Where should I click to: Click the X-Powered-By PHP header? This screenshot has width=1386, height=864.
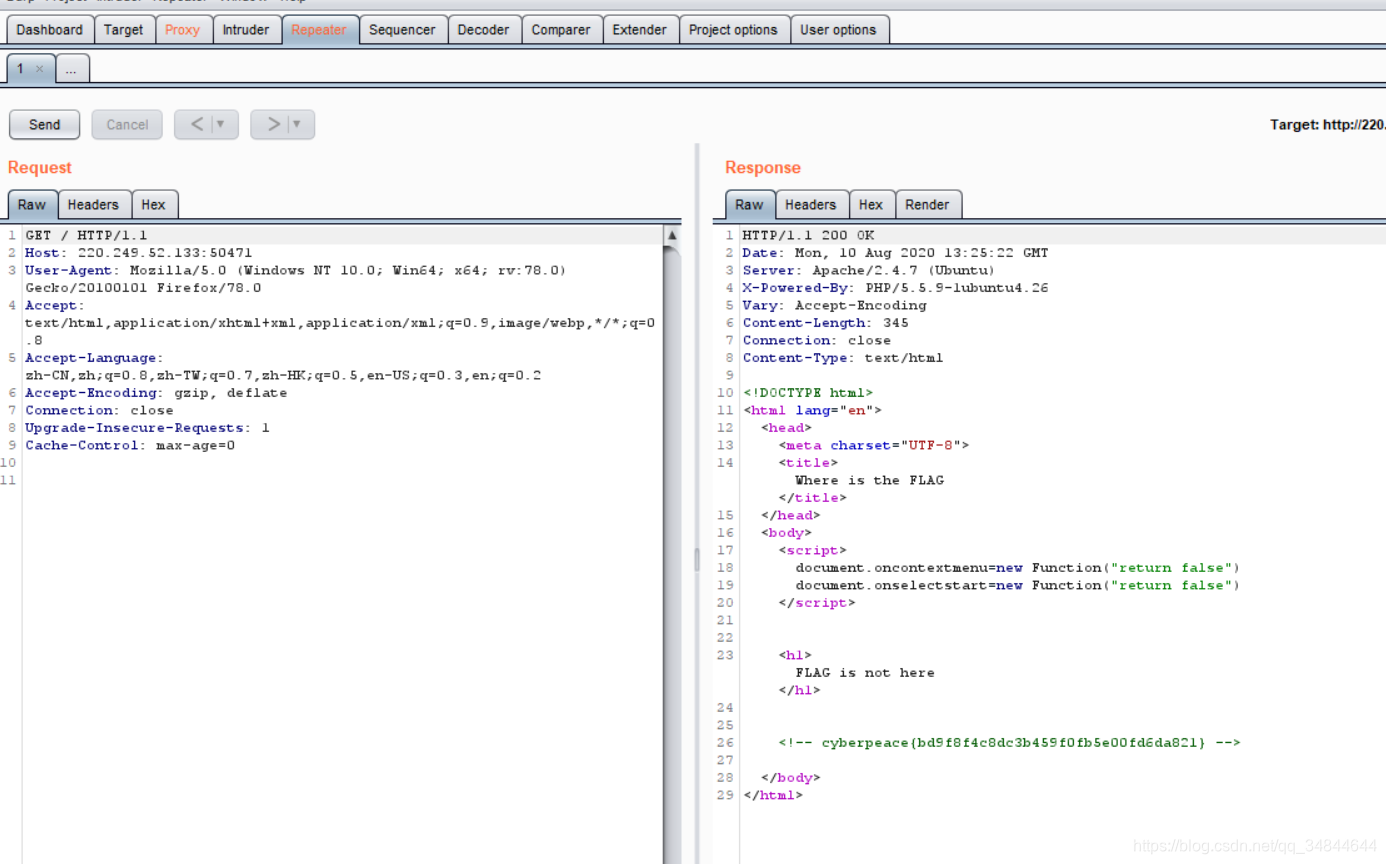coord(895,288)
